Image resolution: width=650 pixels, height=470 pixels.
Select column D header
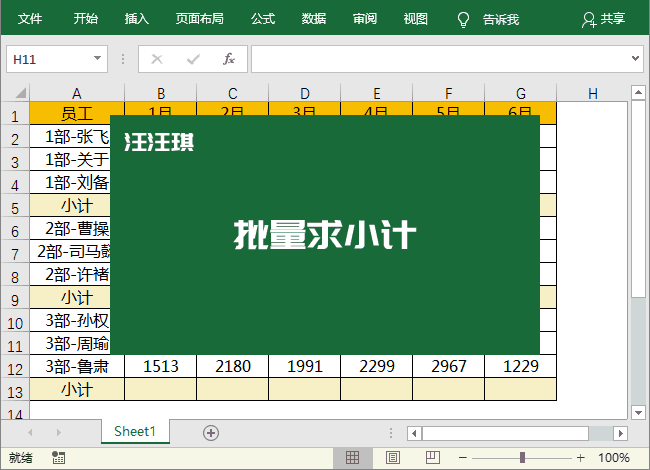pos(305,94)
